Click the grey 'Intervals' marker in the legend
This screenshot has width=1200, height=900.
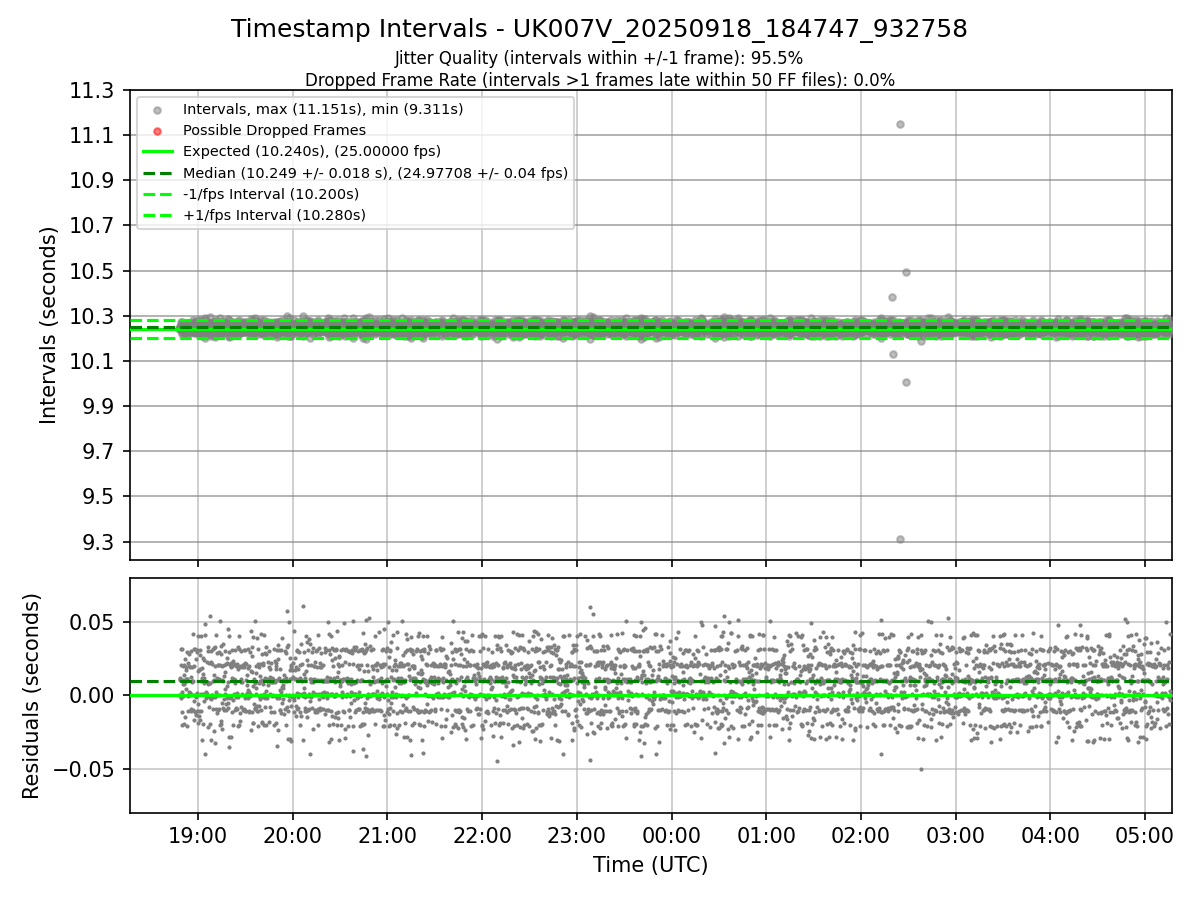[x=157, y=110]
